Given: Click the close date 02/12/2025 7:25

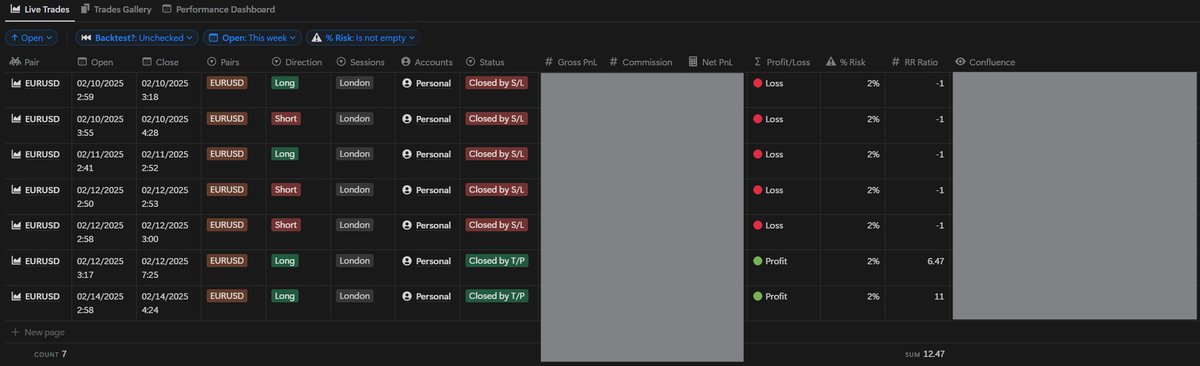Looking at the screenshot, I should coord(164,267).
